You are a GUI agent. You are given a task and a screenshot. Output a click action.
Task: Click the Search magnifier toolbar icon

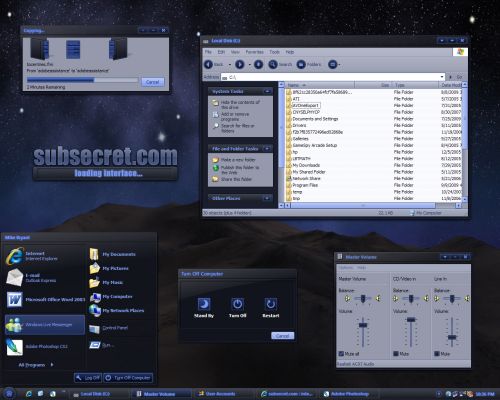coord(273,64)
